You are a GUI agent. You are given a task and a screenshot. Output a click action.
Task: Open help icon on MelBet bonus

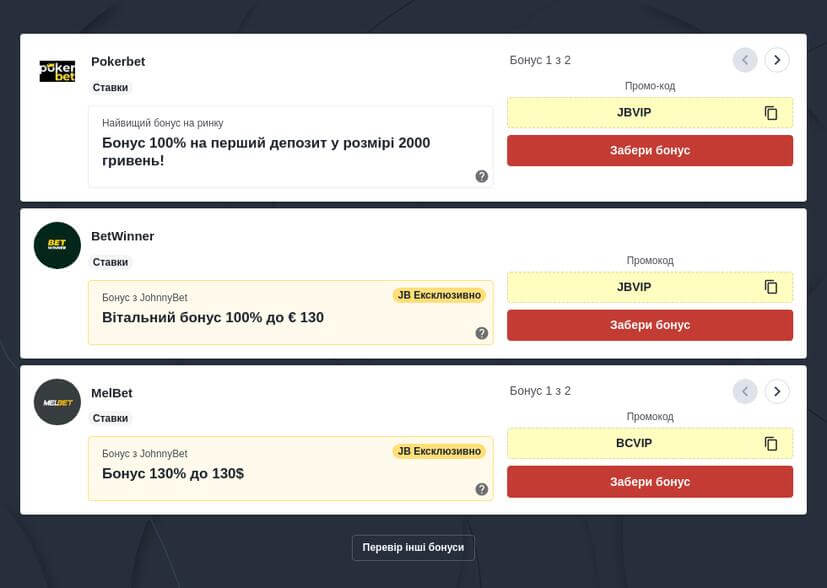[482, 489]
